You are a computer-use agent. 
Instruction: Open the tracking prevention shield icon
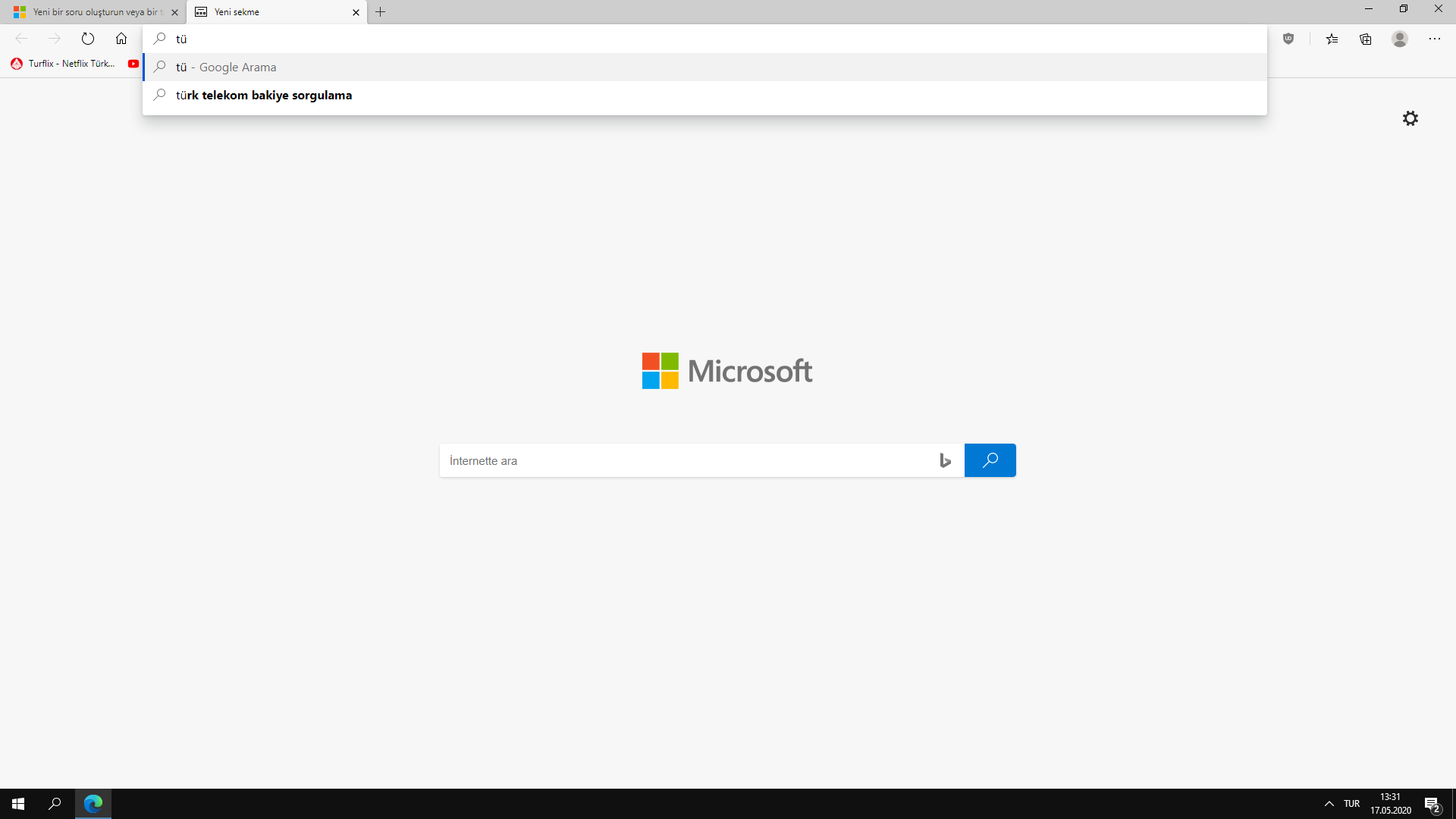click(1288, 39)
